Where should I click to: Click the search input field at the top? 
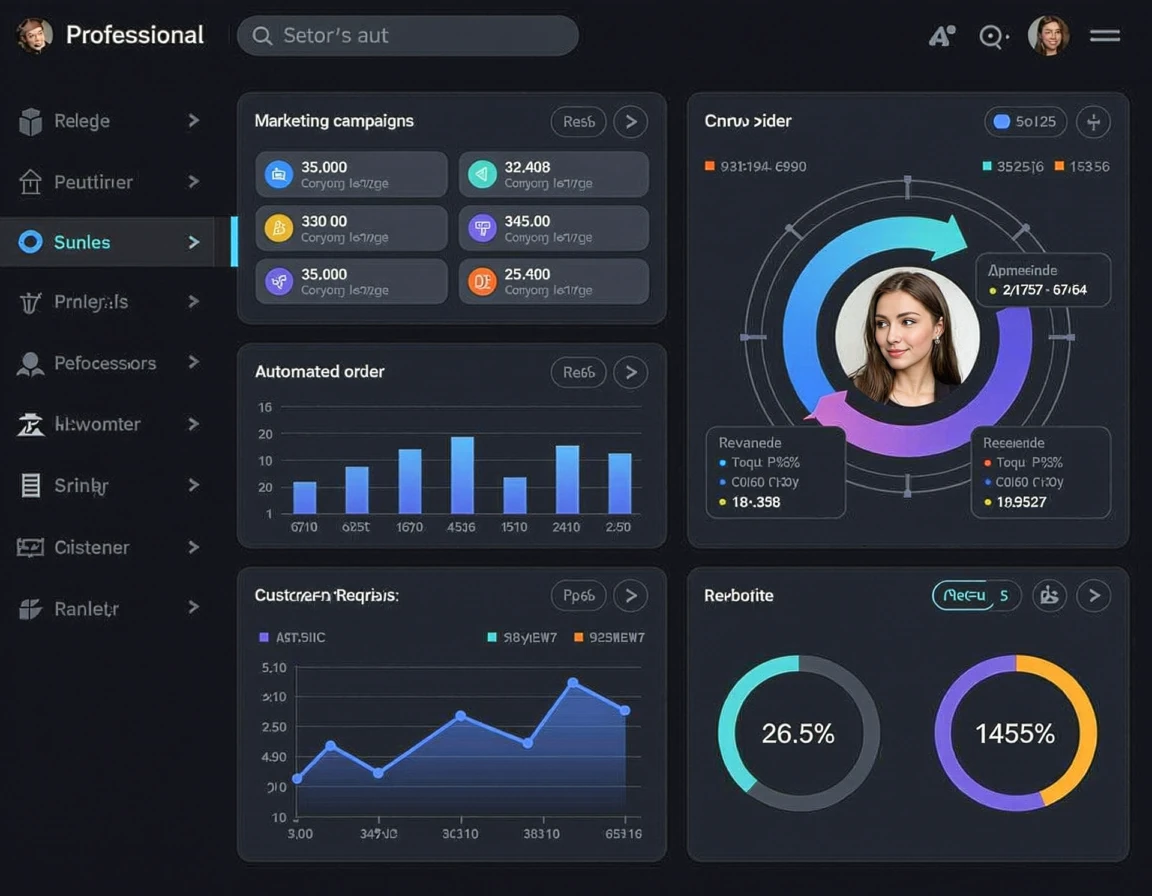point(407,35)
